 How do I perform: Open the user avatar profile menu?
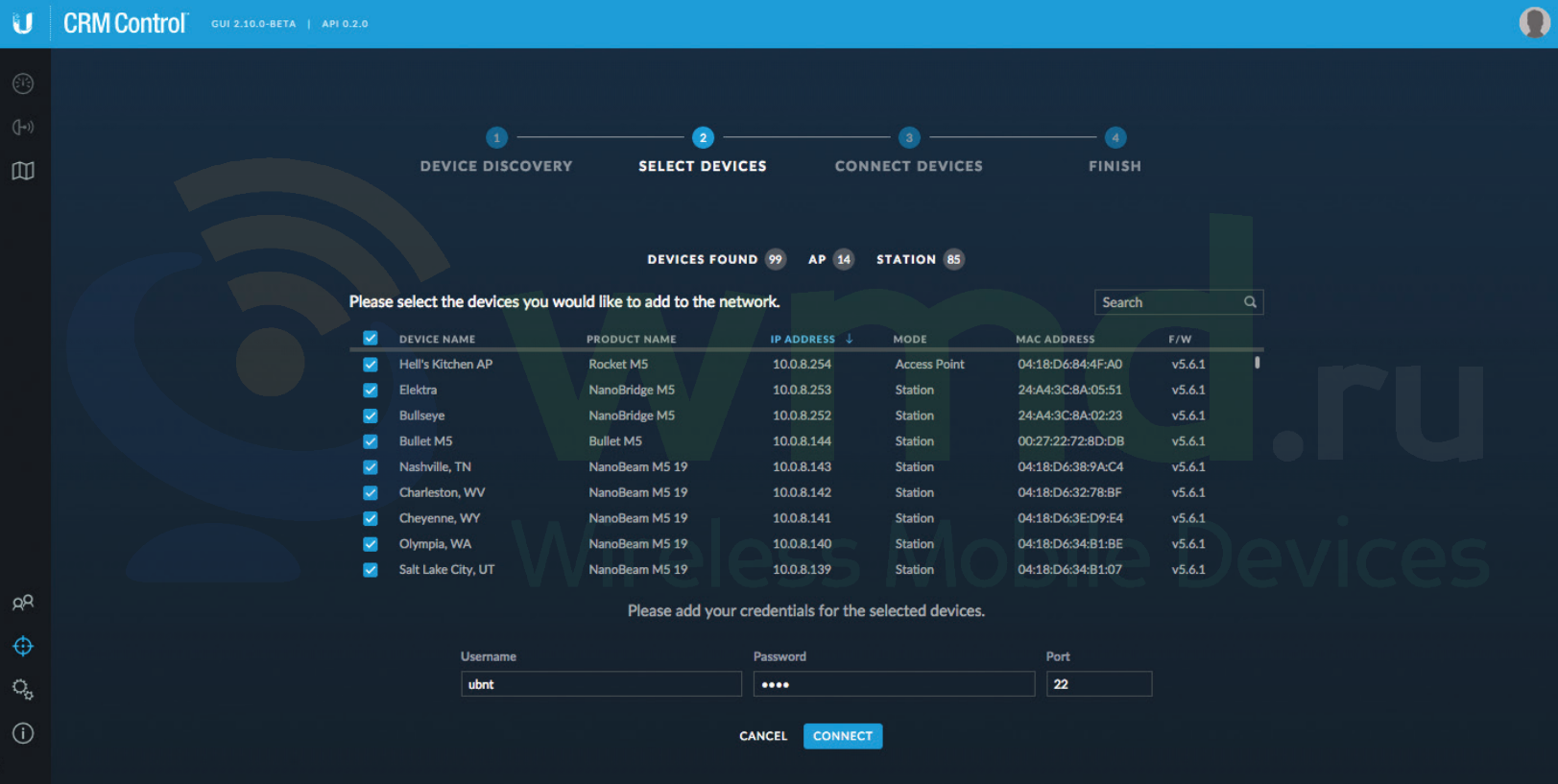[1534, 22]
